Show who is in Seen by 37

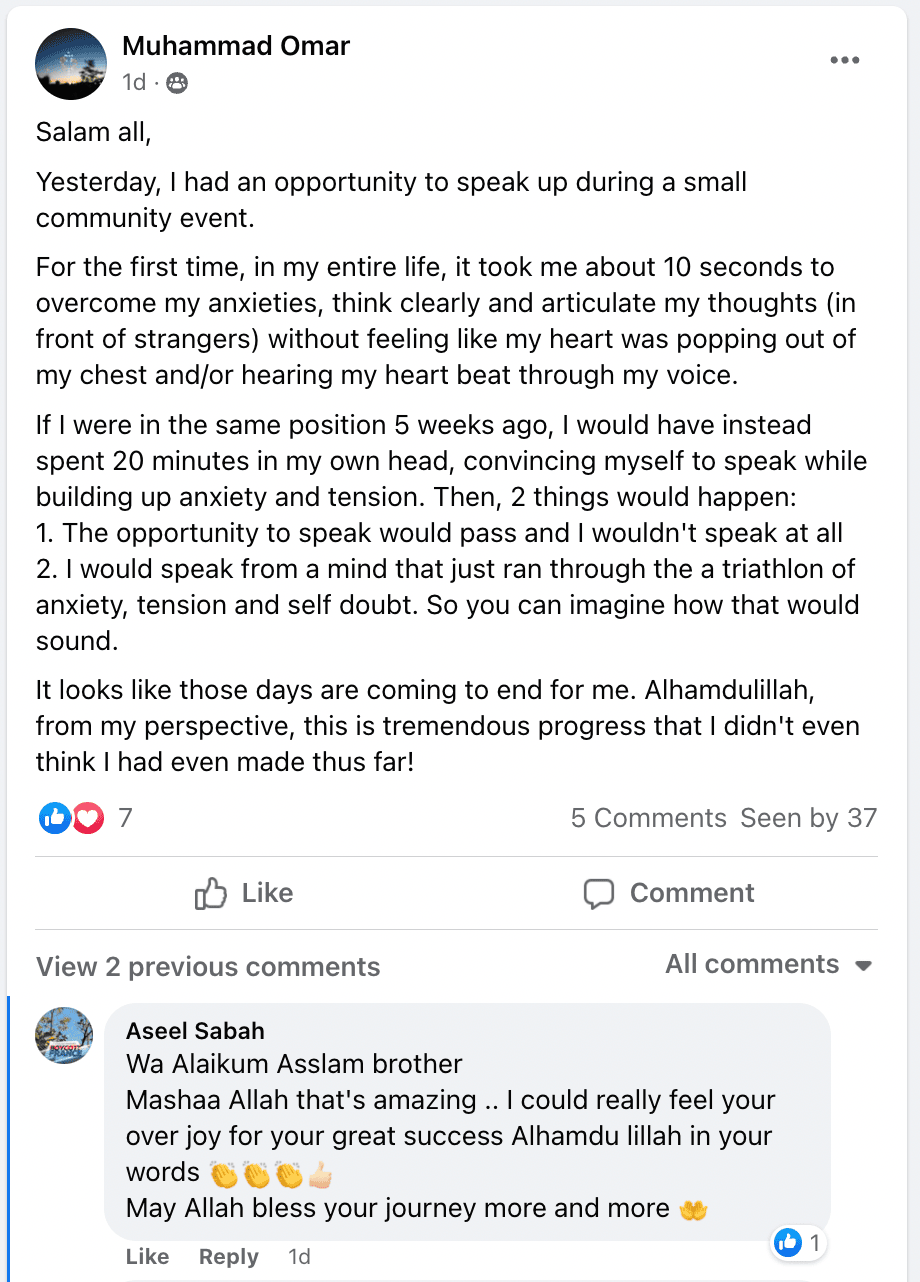click(x=808, y=818)
